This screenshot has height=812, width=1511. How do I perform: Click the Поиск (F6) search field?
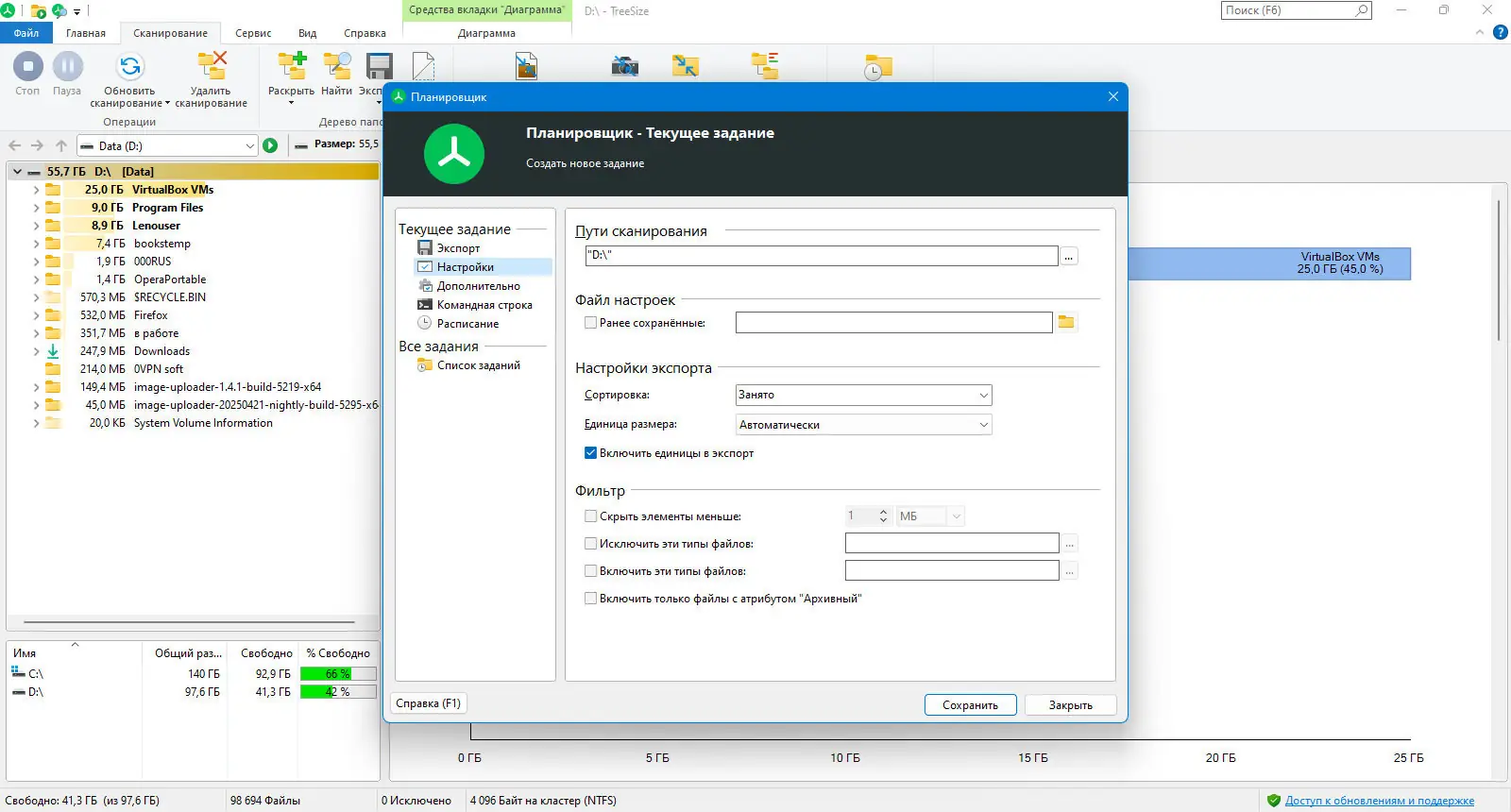pos(1297,10)
